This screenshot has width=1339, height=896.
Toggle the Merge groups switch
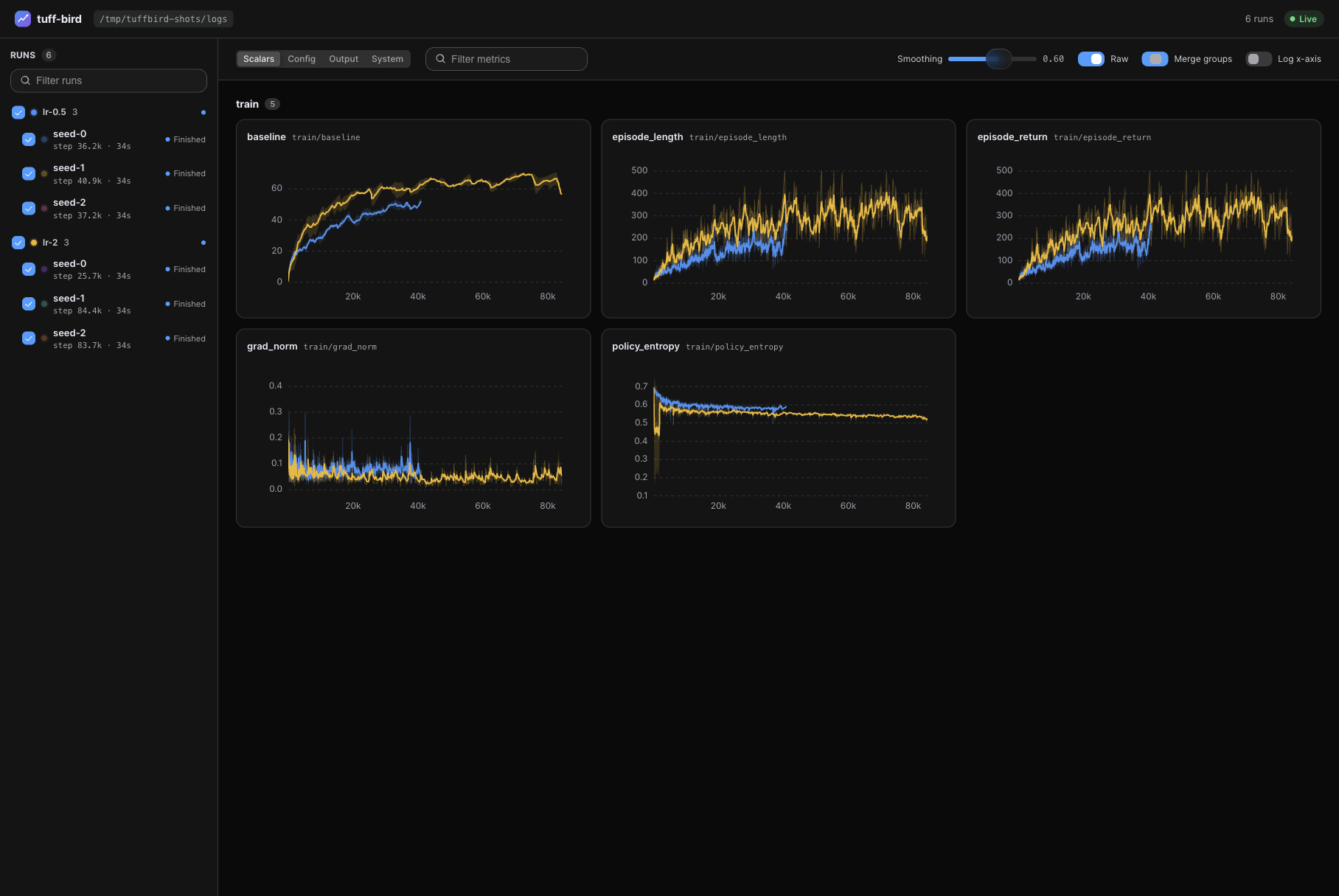[x=1155, y=59]
